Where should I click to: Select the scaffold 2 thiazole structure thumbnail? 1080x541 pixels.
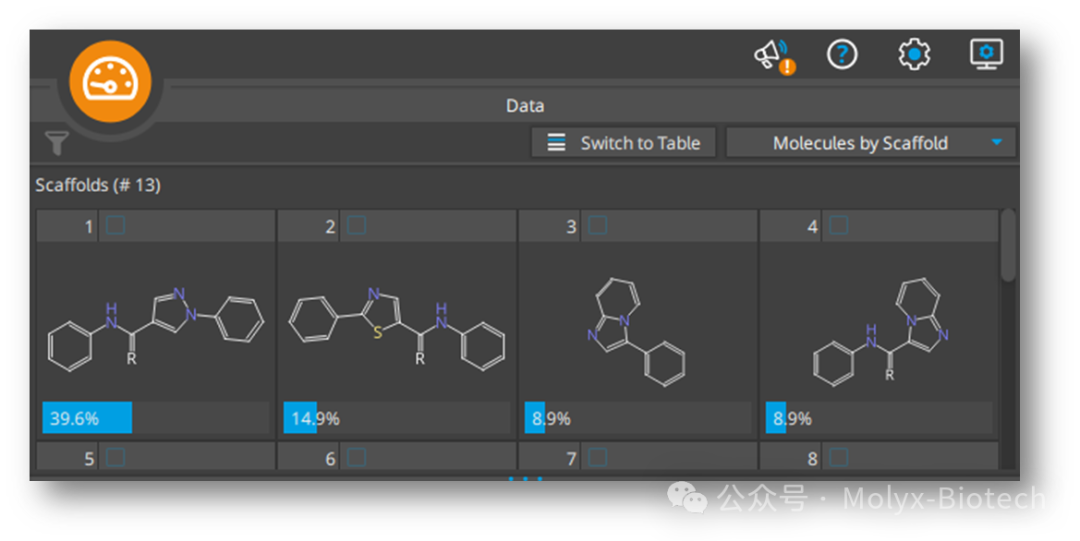pos(397,328)
